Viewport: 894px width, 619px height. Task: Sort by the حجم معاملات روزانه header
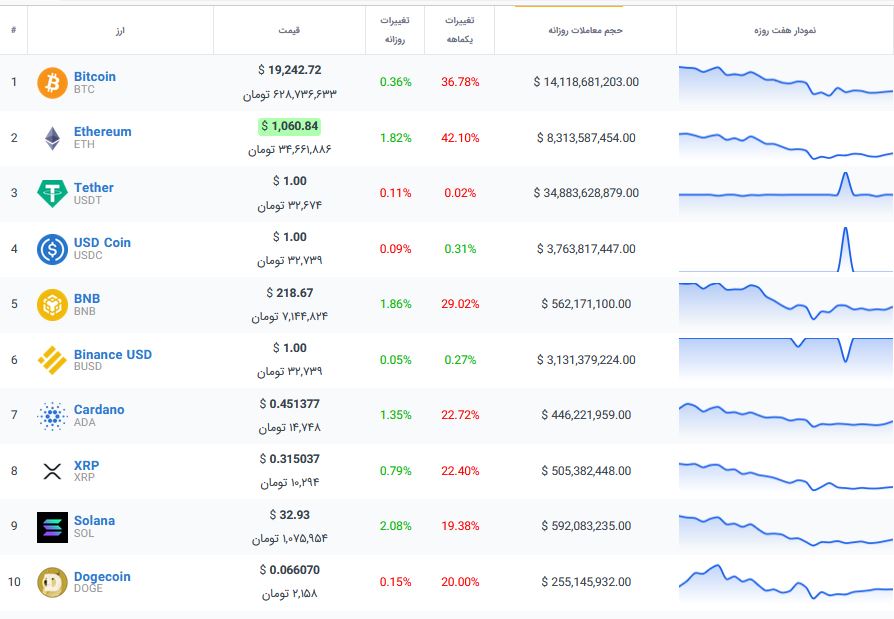[586, 30]
